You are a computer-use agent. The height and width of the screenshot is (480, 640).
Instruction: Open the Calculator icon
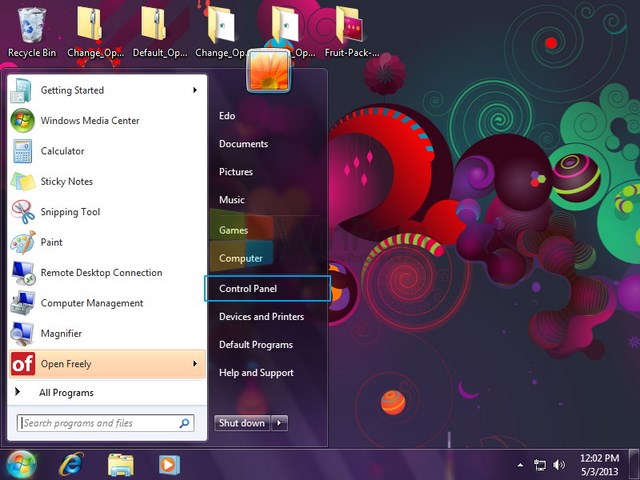tap(22, 151)
